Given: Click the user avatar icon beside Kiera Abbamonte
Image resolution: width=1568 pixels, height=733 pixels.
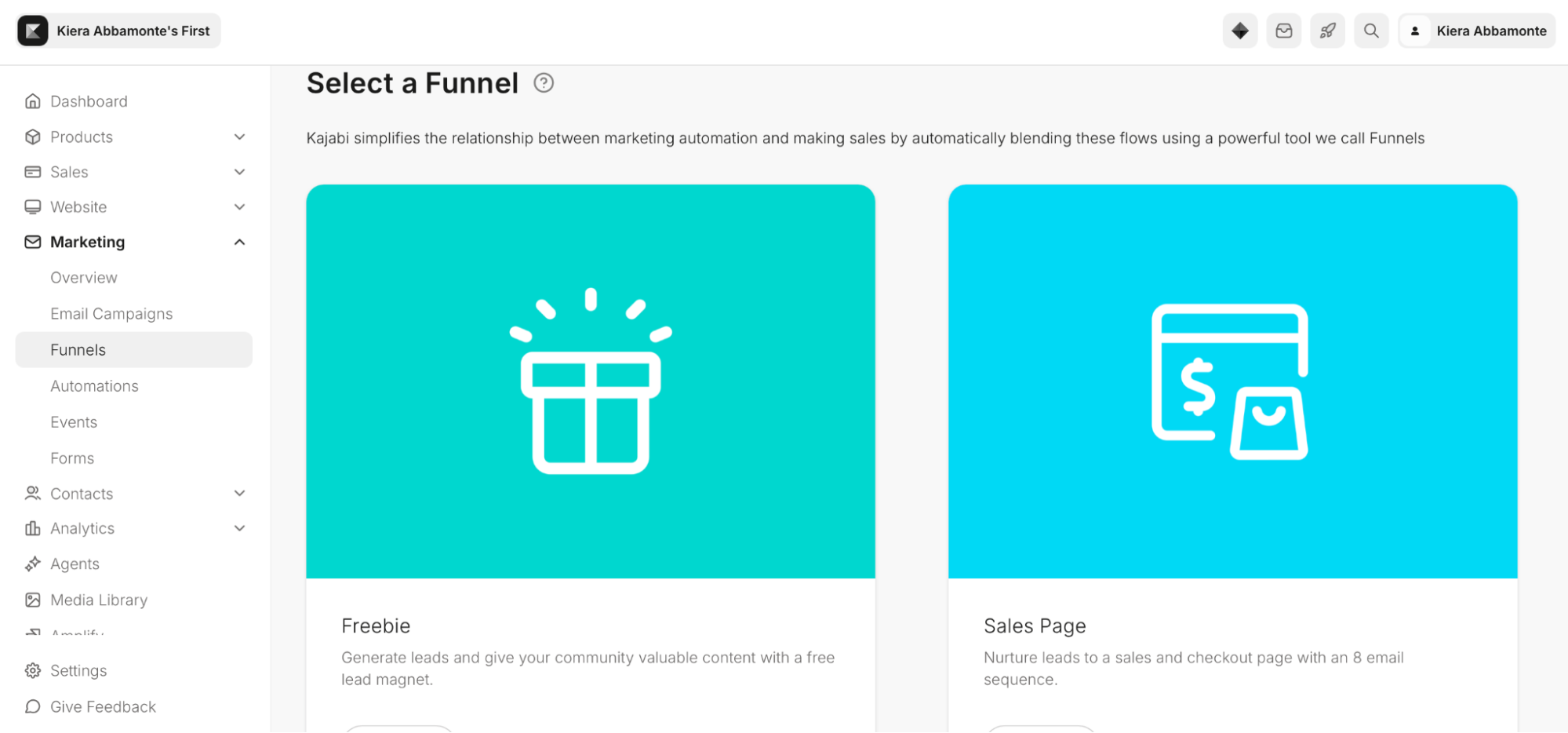Looking at the screenshot, I should coord(1414,31).
